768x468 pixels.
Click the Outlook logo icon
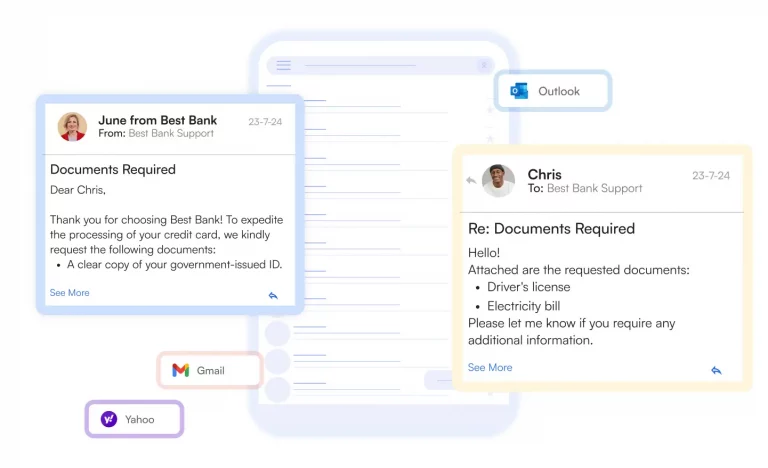[x=519, y=91]
